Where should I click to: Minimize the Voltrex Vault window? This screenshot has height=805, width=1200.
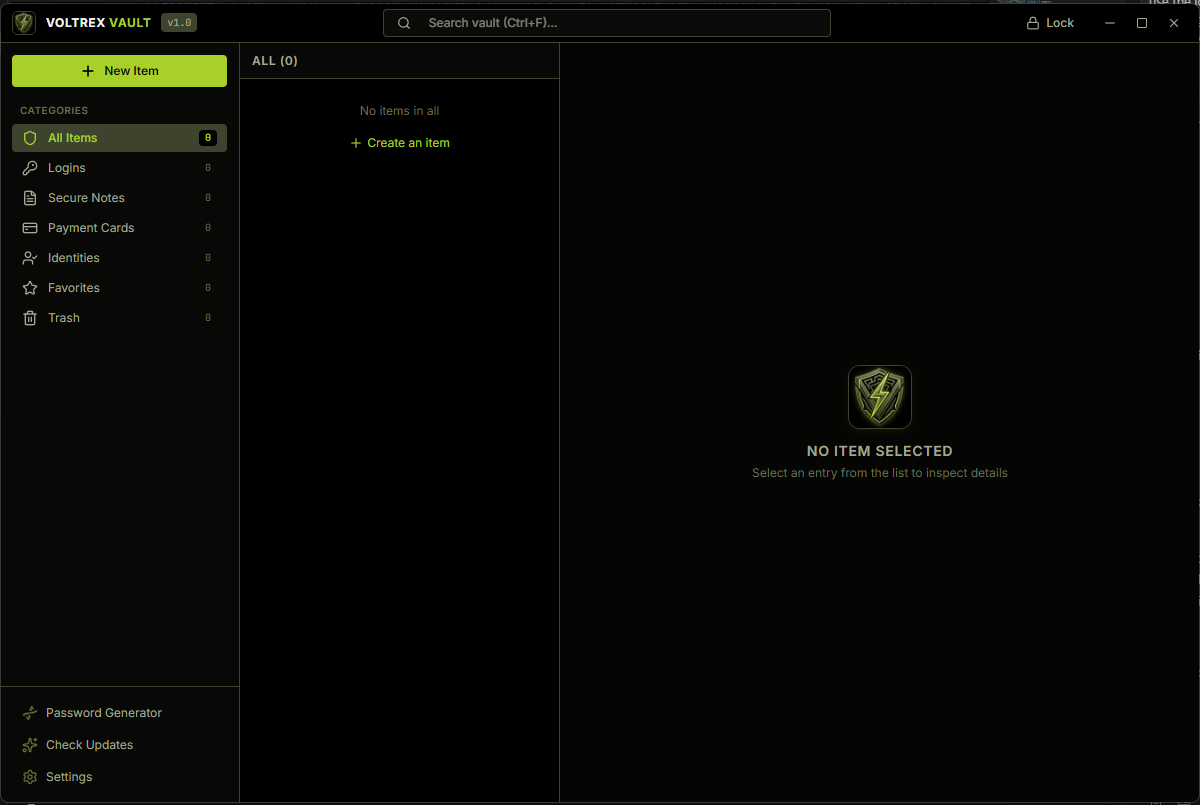(1110, 23)
